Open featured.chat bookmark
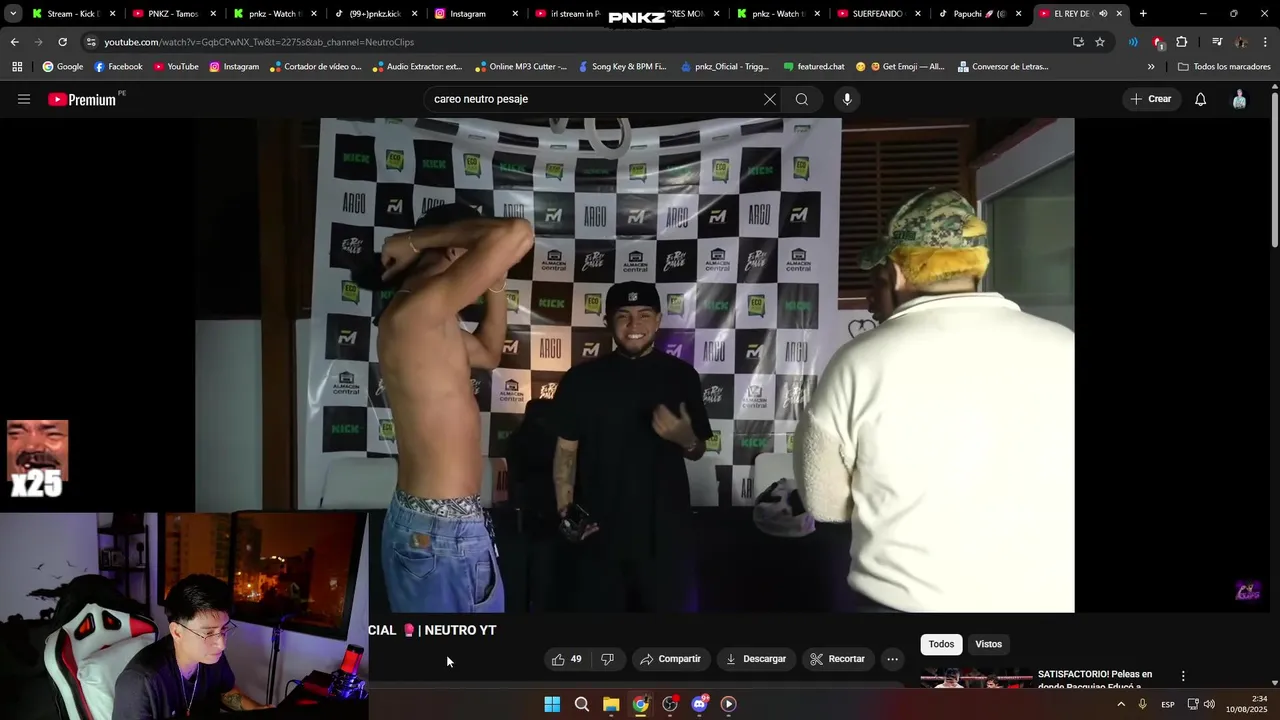The image size is (1280, 720). [814, 67]
